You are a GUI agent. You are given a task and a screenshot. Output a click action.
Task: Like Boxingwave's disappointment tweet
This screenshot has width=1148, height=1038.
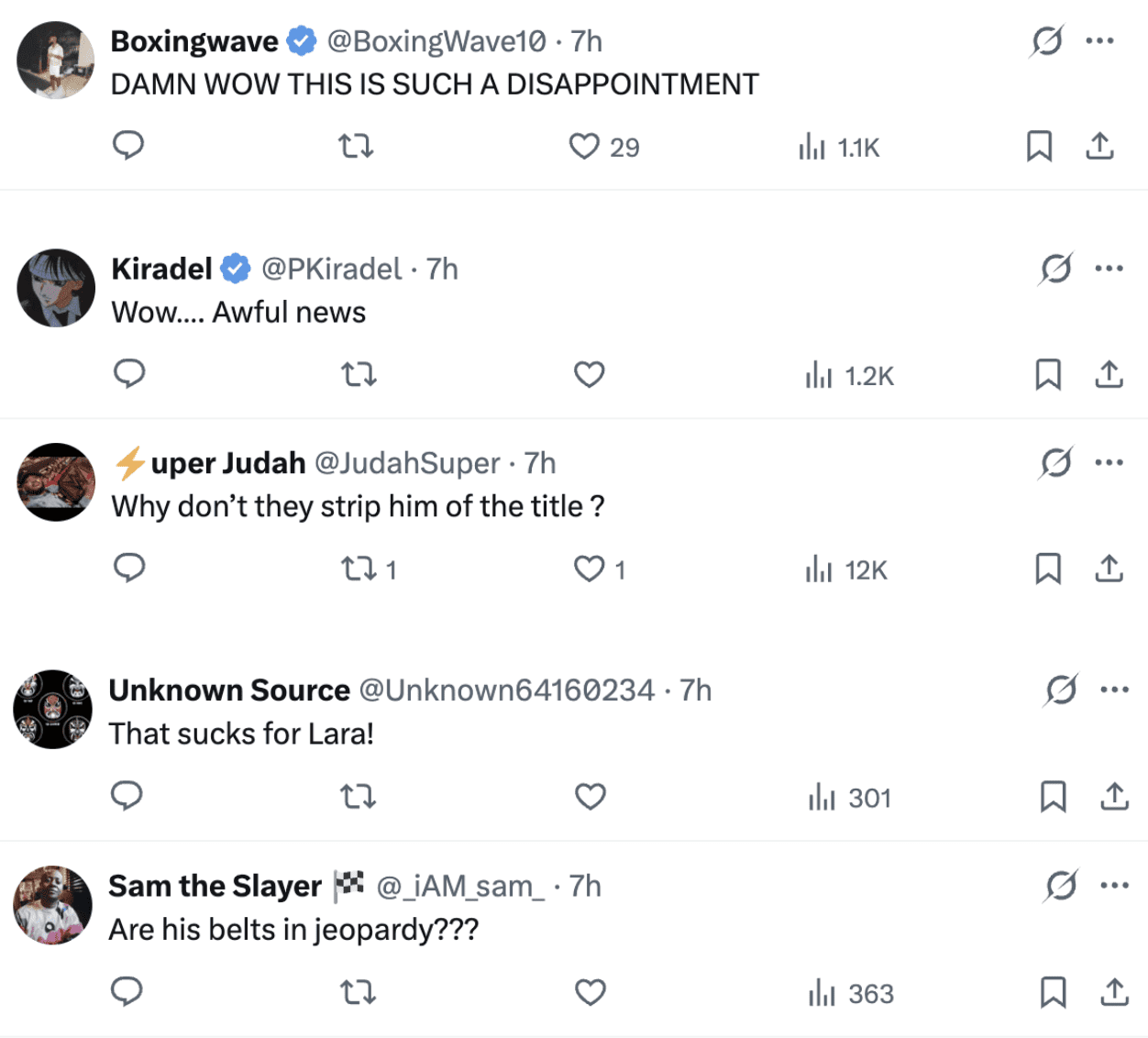point(584,147)
